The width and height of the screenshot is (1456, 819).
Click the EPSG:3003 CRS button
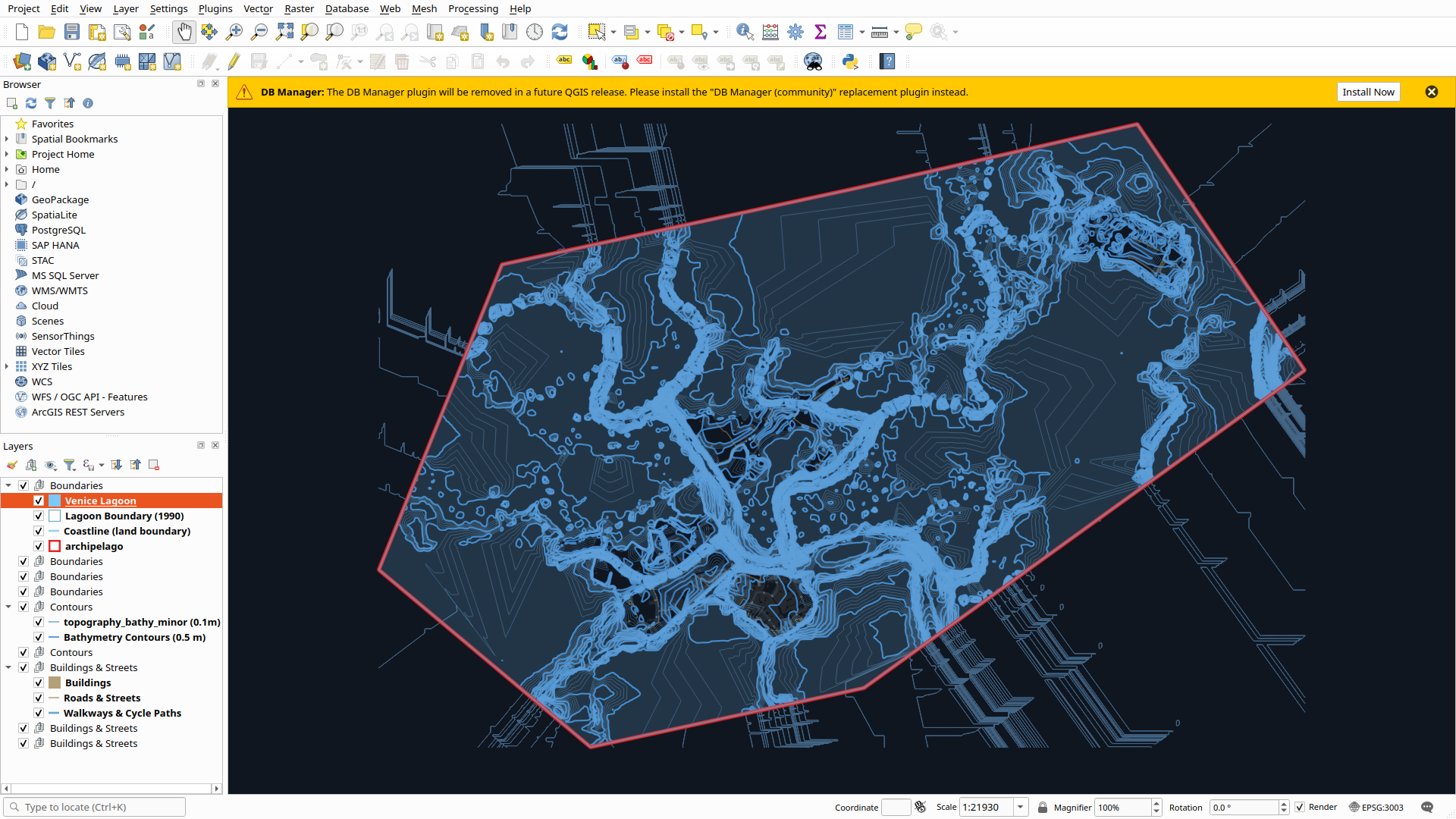pos(1376,808)
